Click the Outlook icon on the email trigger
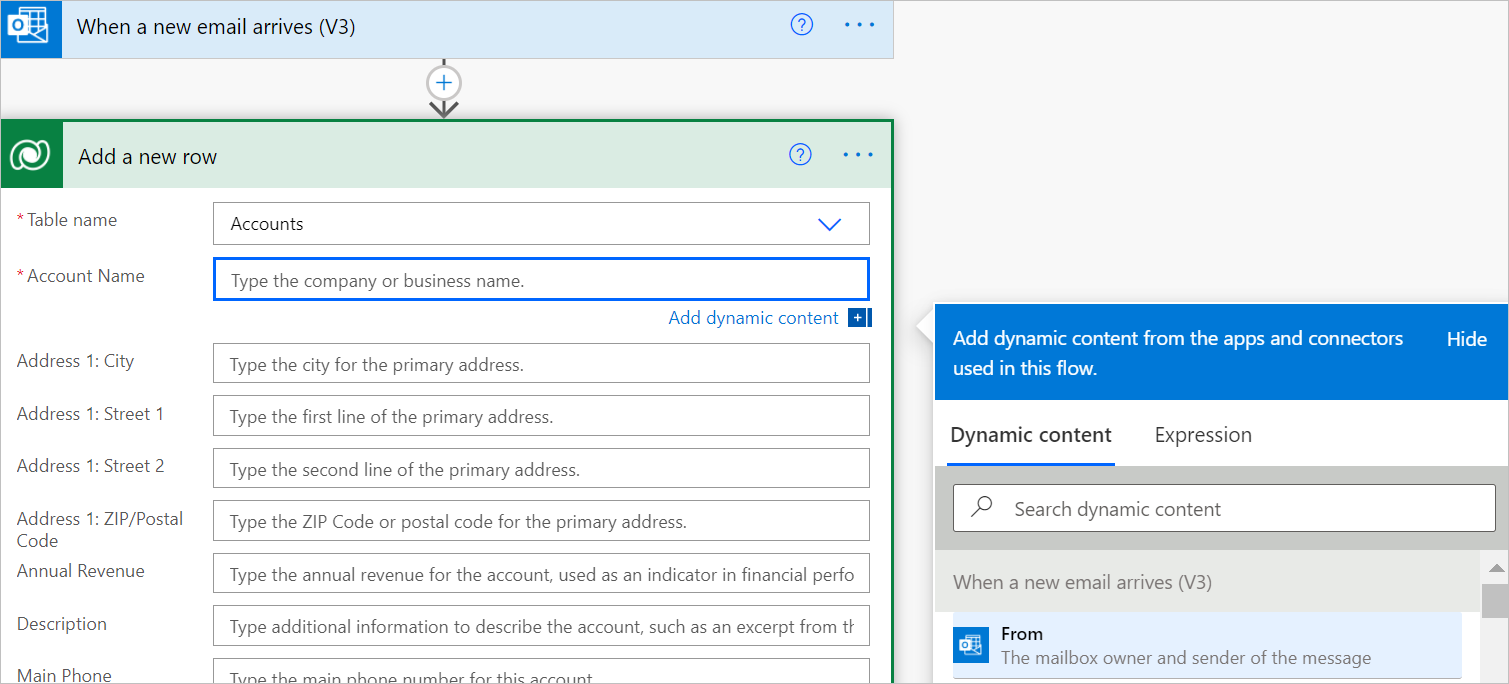 (30, 28)
